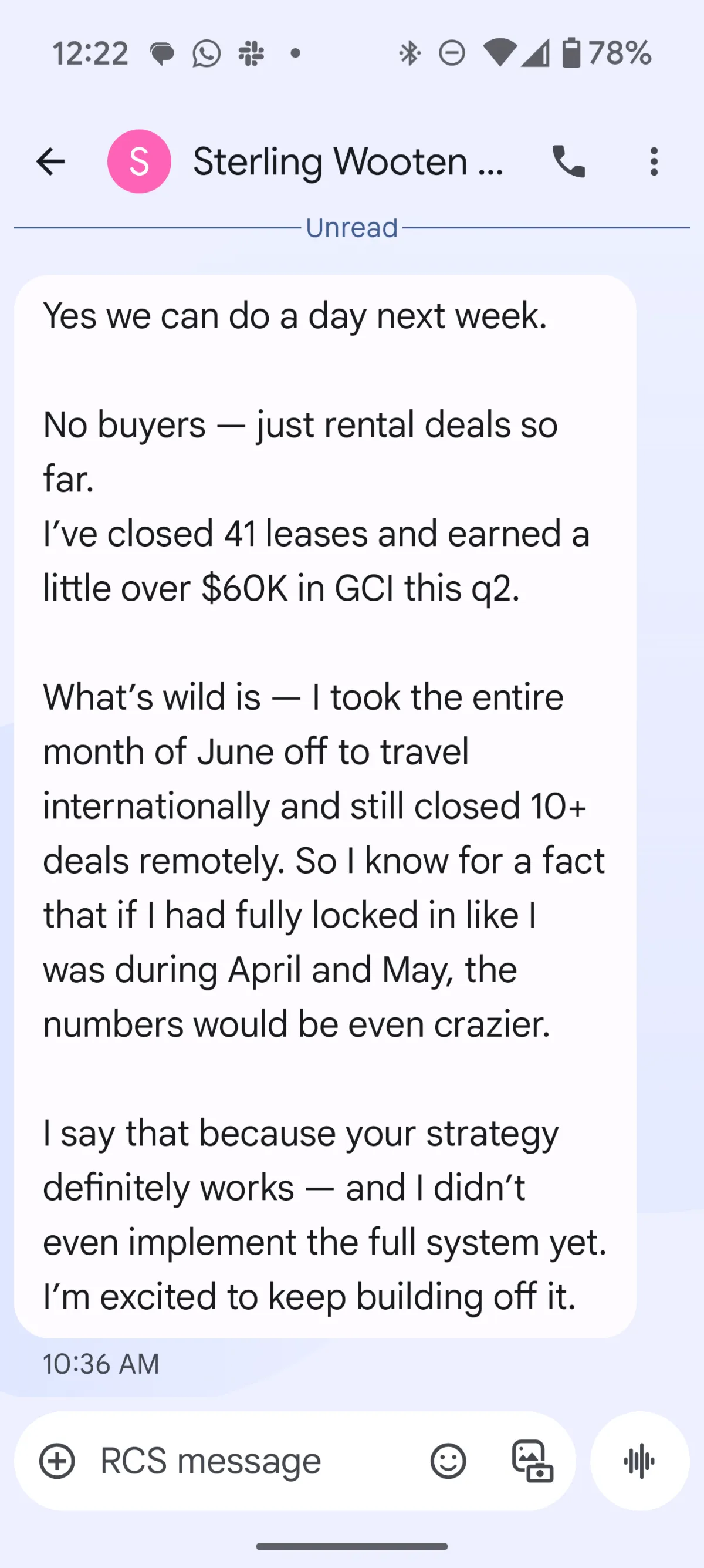Open the emoji picker
This screenshot has width=704, height=1568.
(x=448, y=1461)
